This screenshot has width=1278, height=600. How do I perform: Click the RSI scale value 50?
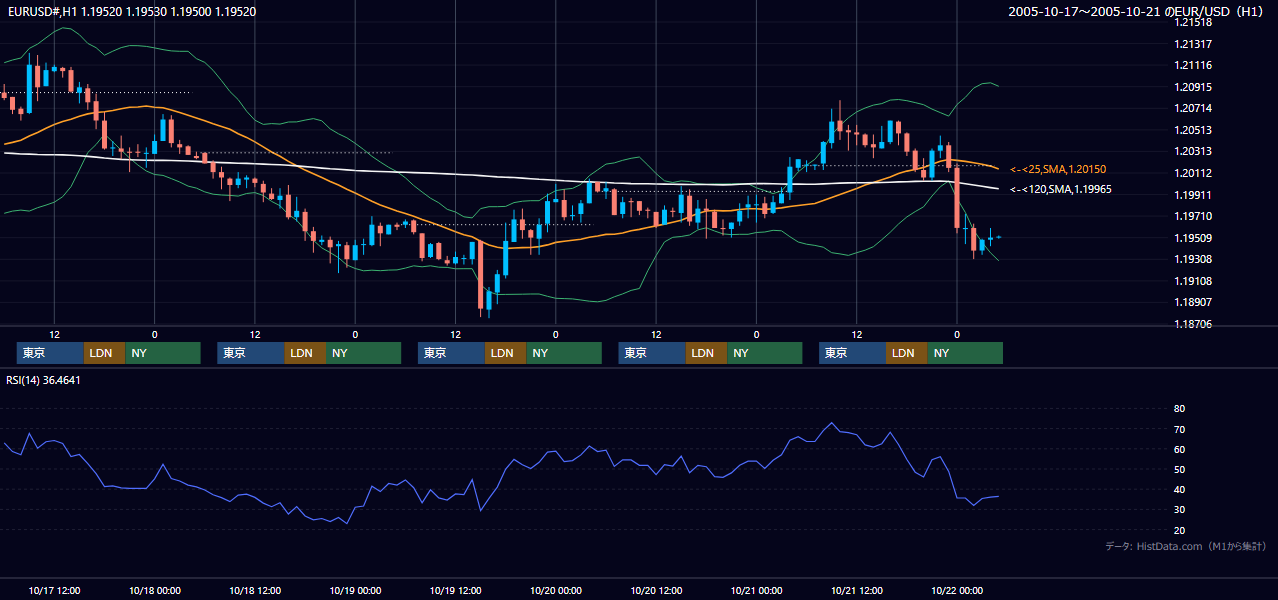(x=1179, y=469)
